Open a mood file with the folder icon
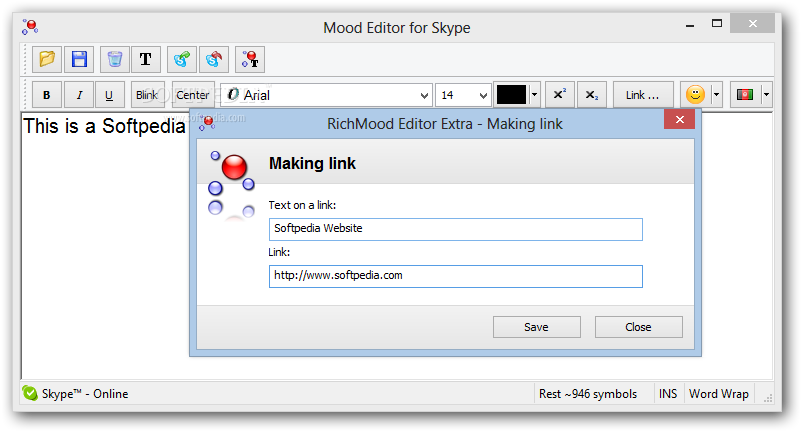The height and width of the screenshot is (432, 802). click(47, 59)
